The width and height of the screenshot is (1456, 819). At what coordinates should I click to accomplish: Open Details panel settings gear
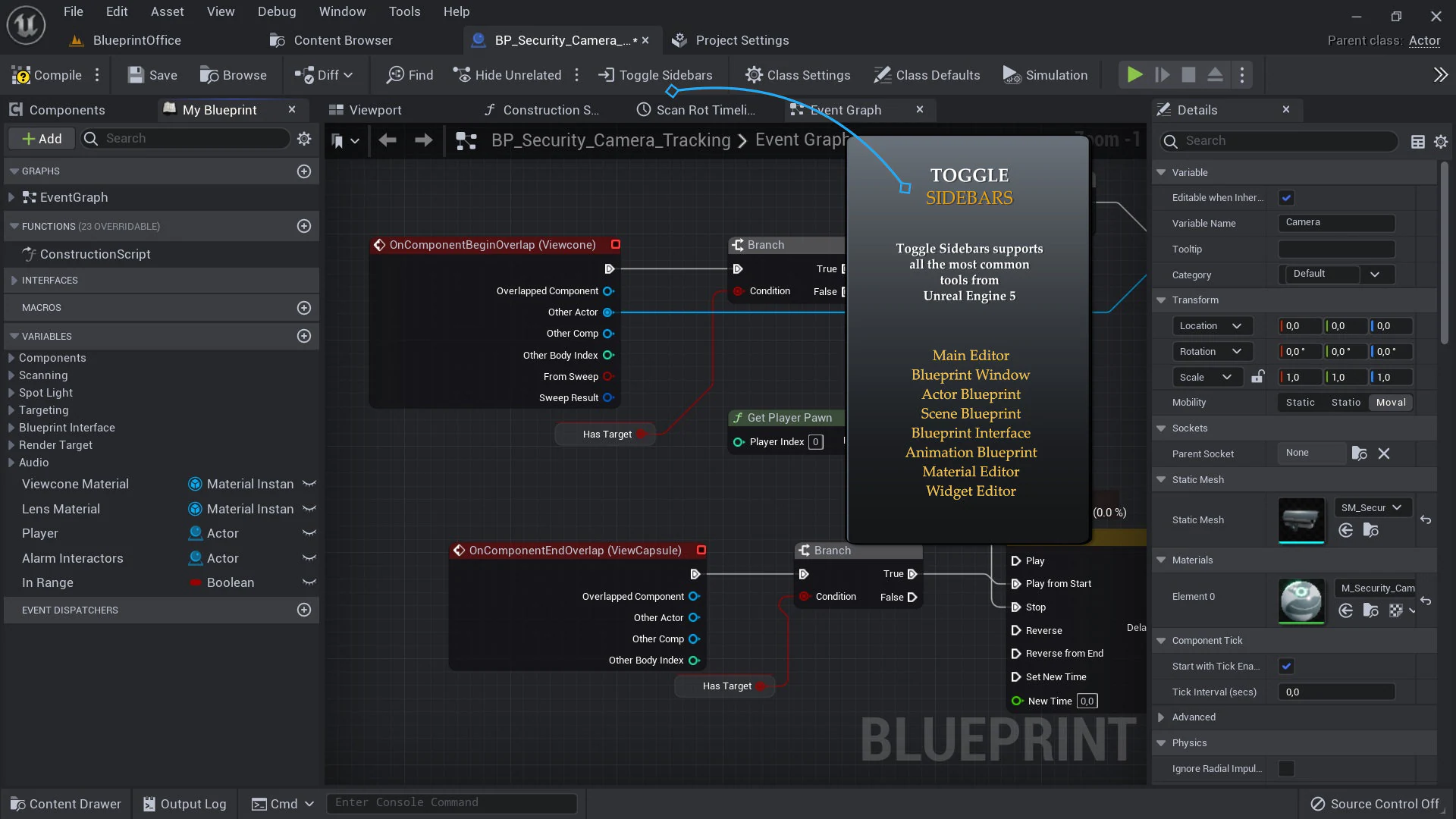[x=1441, y=142]
